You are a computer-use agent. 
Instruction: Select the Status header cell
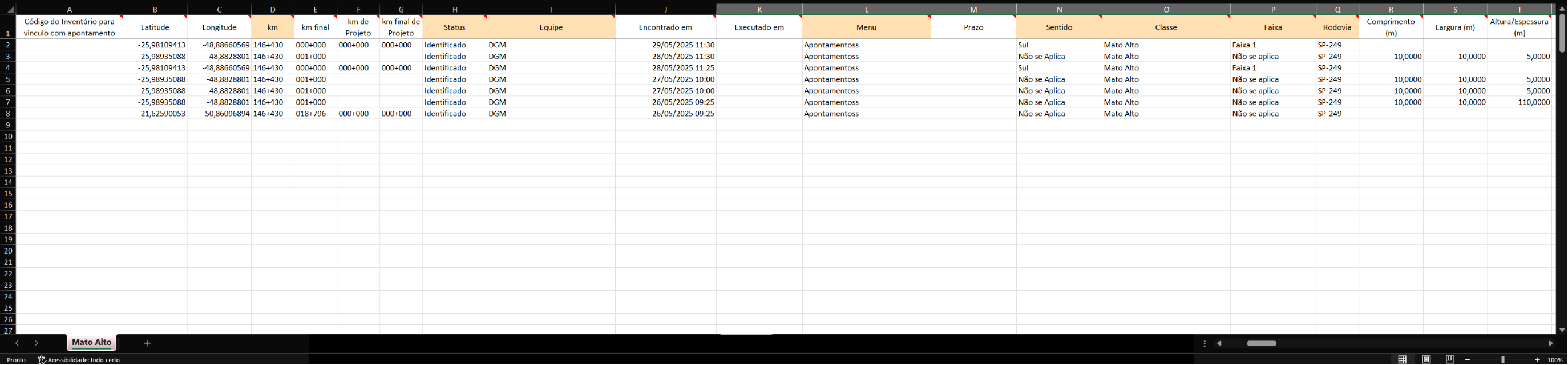454,27
